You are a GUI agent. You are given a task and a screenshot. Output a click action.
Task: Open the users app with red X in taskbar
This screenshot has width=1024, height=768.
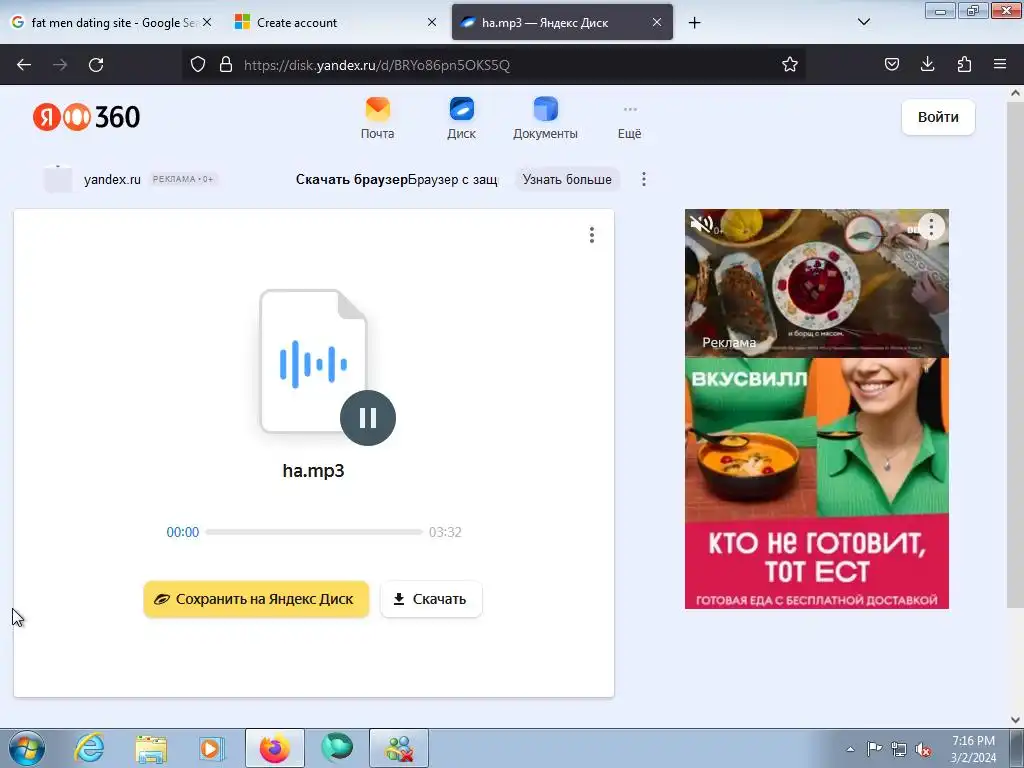coord(399,748)
